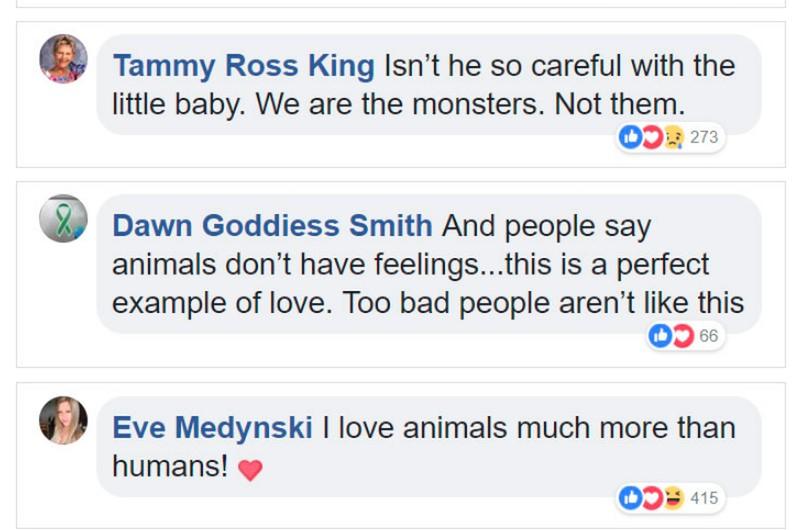Image resolution: width=800 pixels, height=530 pixels.
Task: Tap the Love reaction on Eve's comment
Action: tap(651, 497)
